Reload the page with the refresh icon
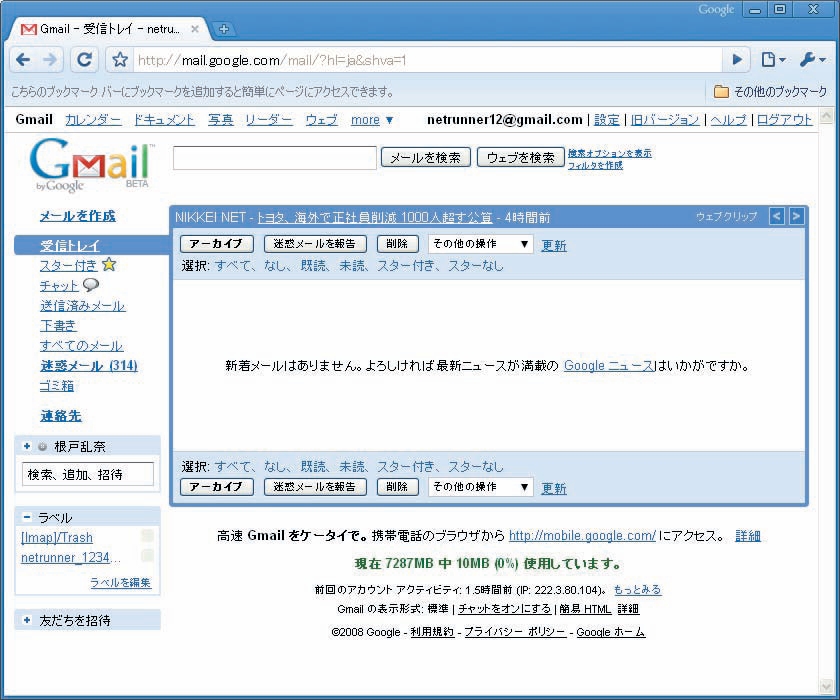This screenshot has width=840, height=700. [84, 59]
